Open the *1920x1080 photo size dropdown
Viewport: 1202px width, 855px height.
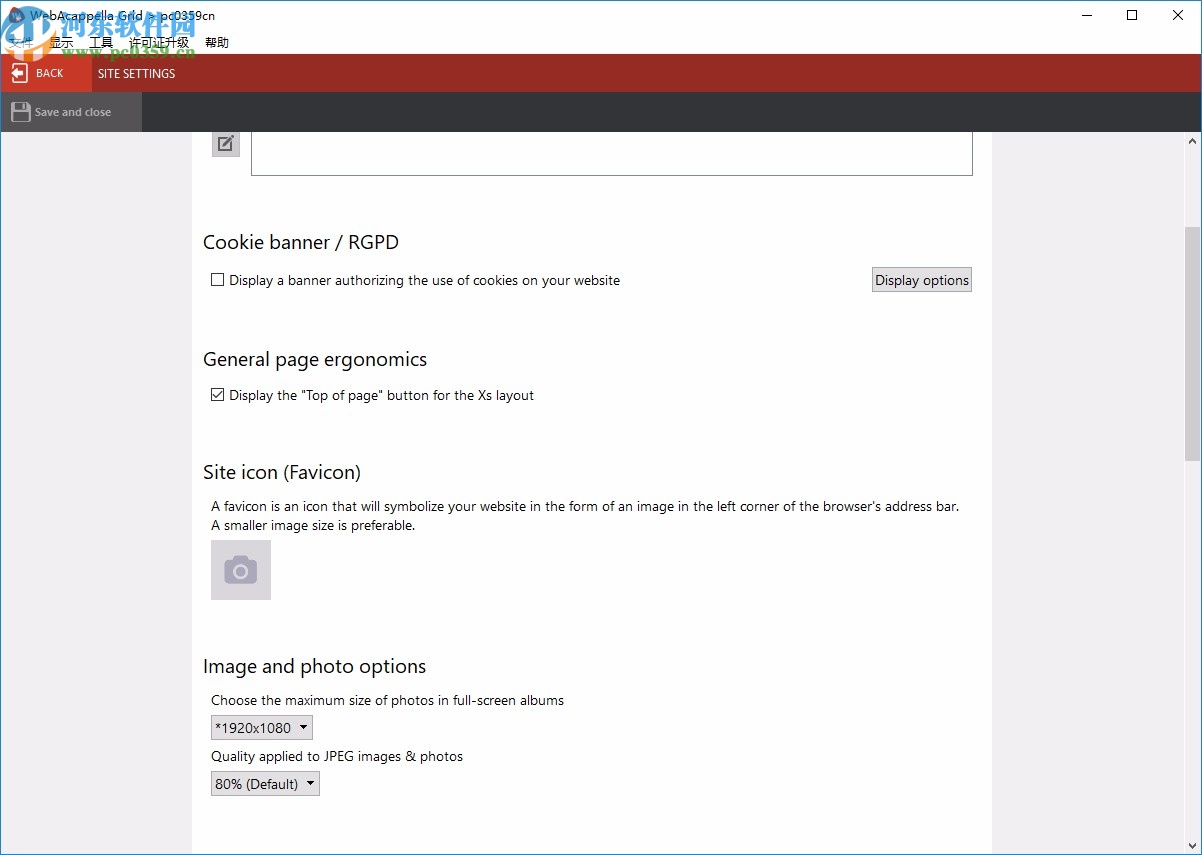262,728
